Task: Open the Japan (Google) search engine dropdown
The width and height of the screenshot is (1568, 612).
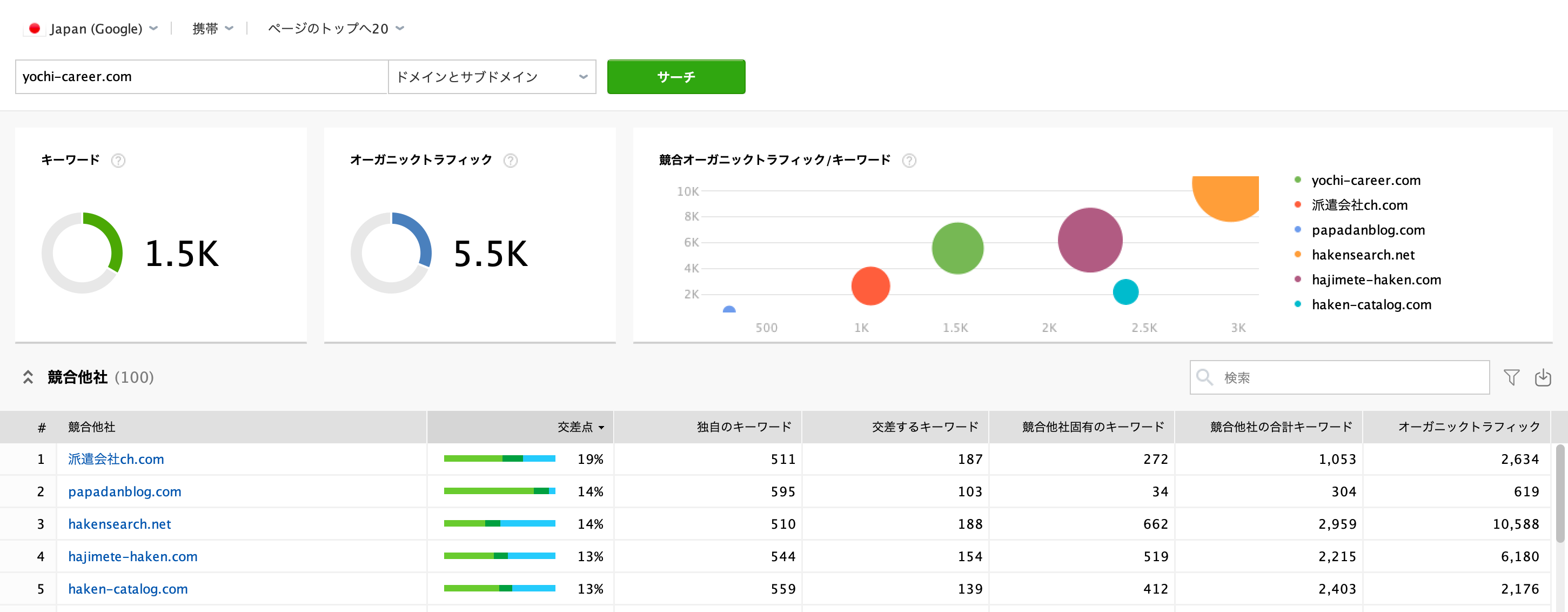Action: pos(104,29)
